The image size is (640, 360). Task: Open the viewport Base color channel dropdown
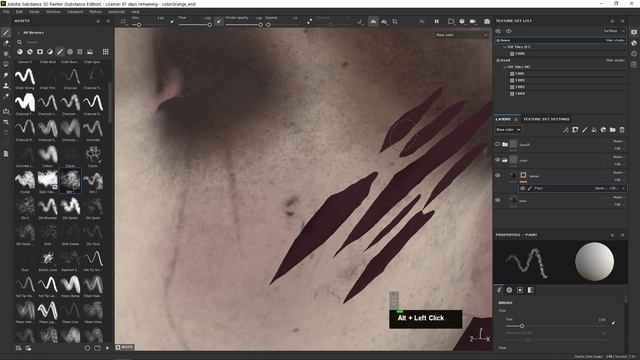click(461, 35)
